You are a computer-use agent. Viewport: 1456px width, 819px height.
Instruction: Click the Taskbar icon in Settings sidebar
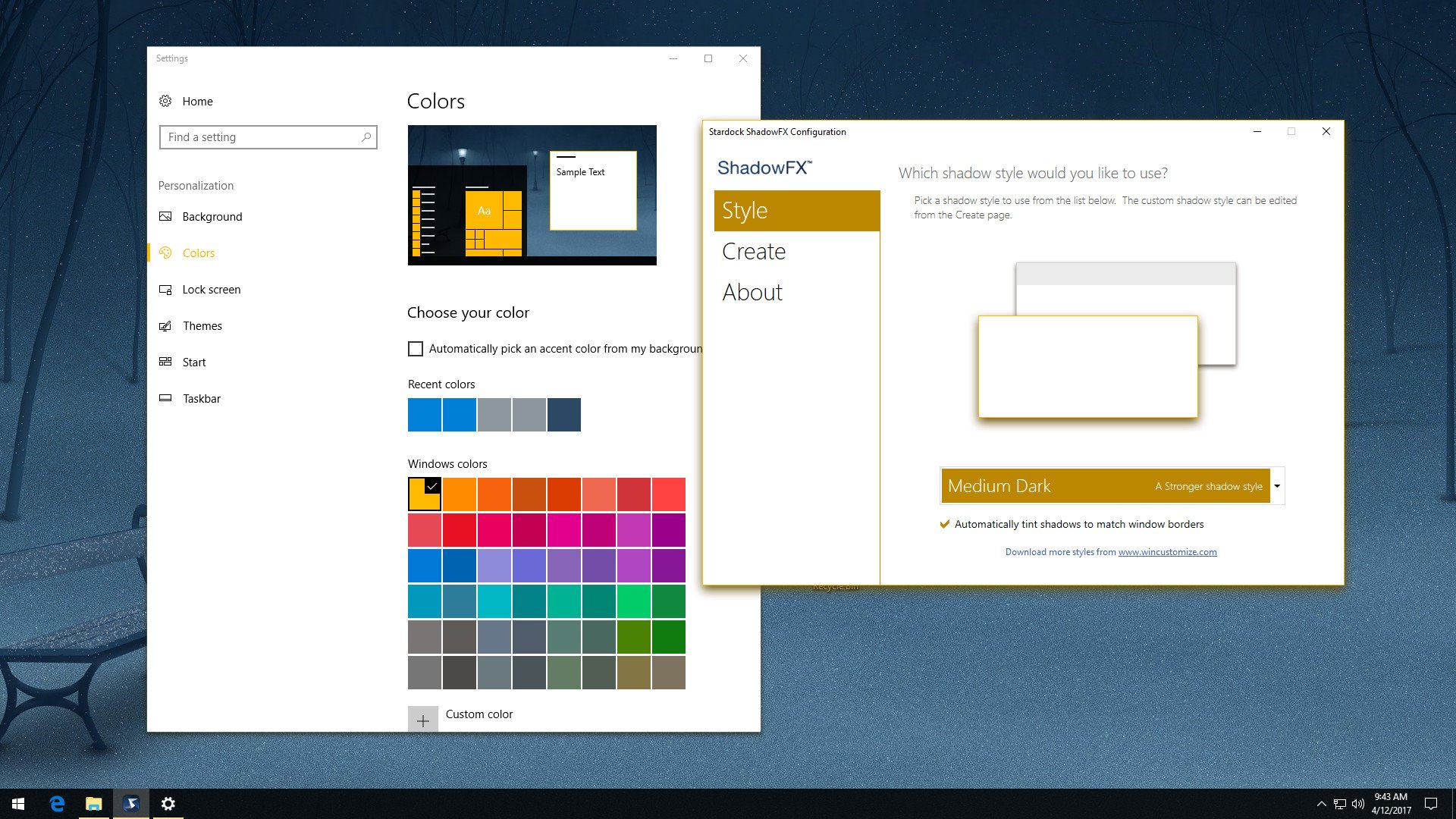(165, 398)
